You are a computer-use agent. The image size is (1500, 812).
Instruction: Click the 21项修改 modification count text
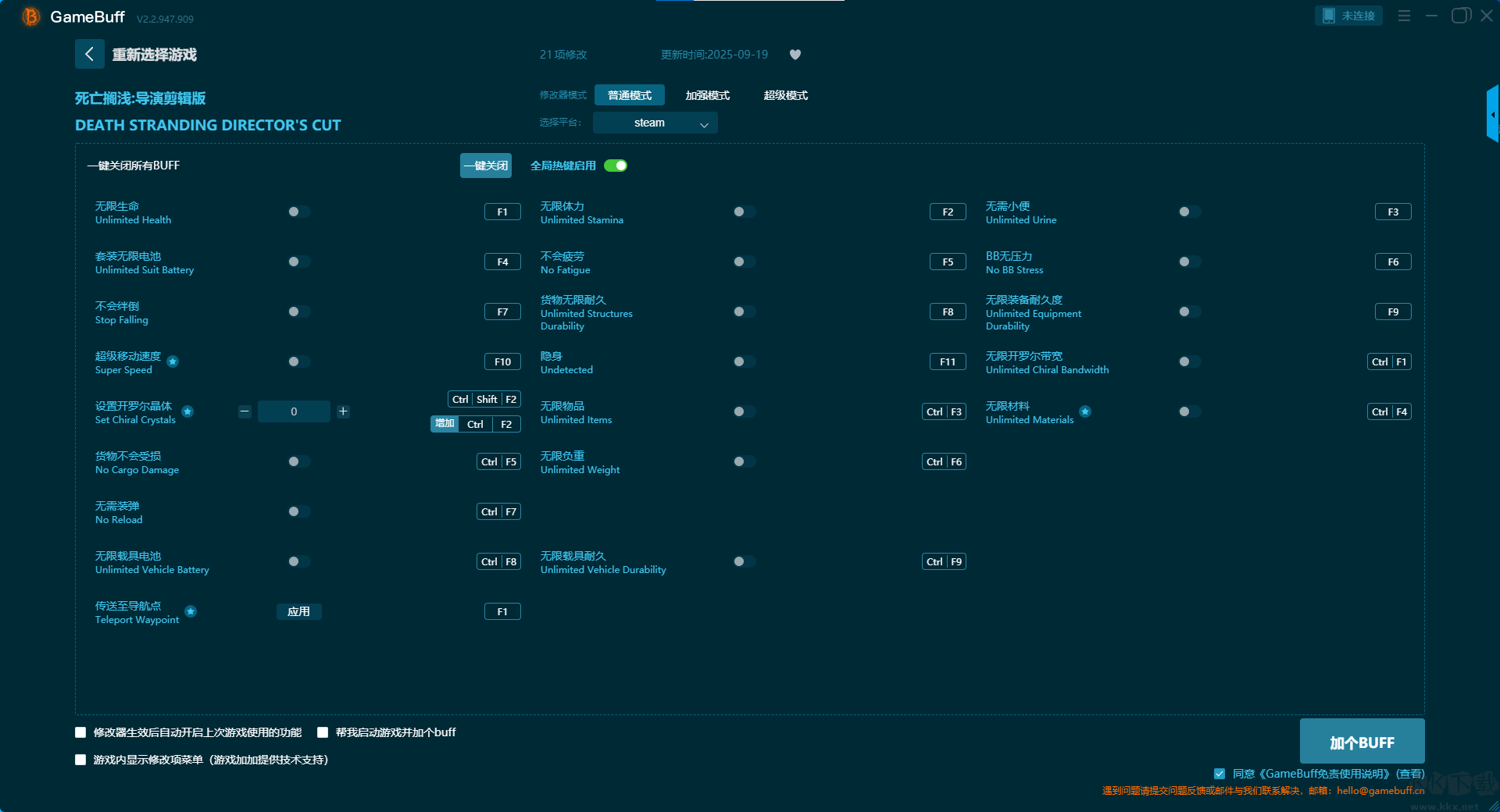pos(563,55)
